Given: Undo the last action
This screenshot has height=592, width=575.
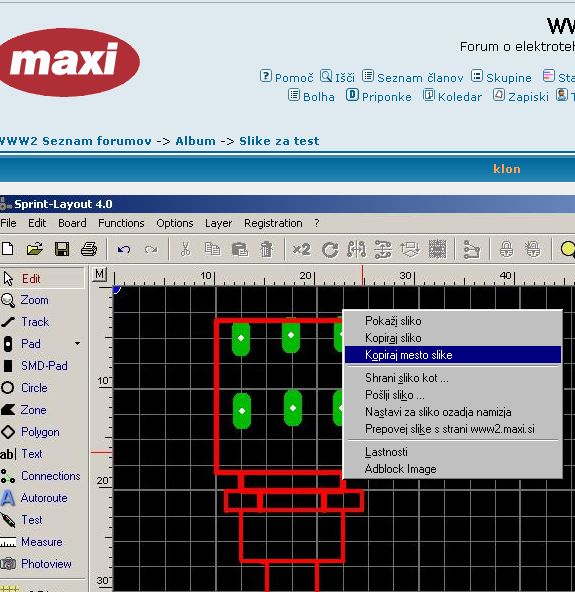Looking at the screenshot, I should pos(123,249).
